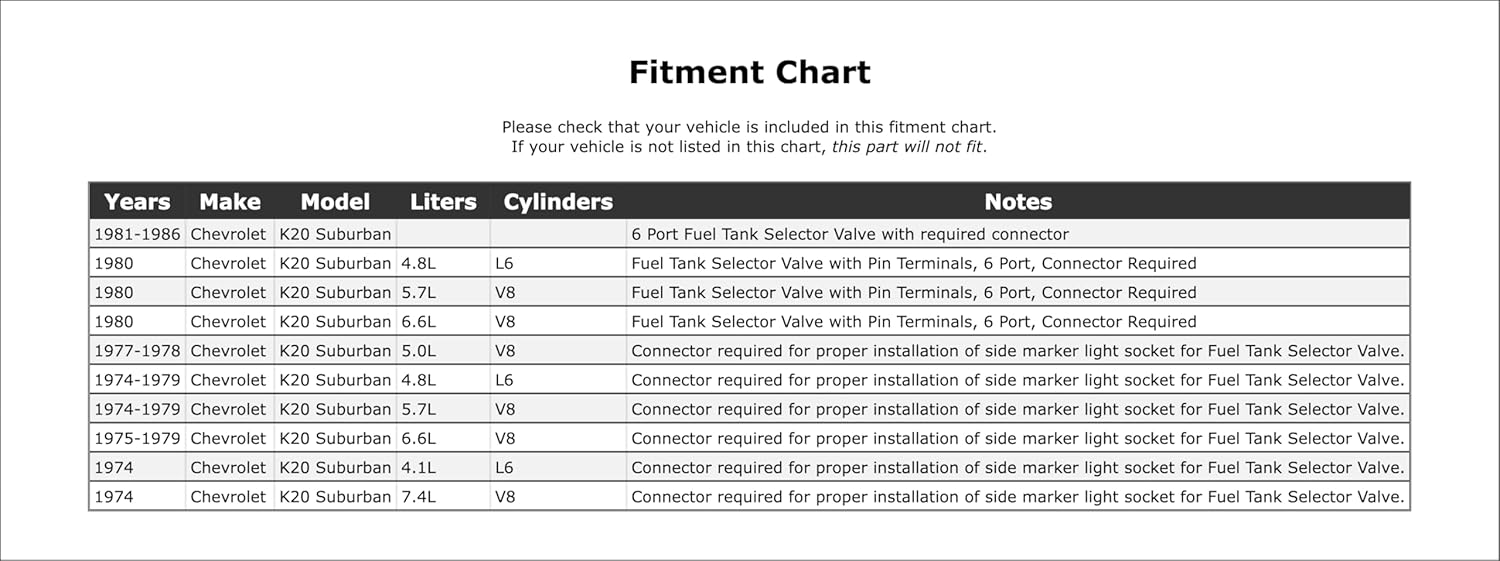This screenshot has height=561, width=1500.
Task: Click the note "6 Port Fuel Tank Selector Valve with required connector"
Action: click(850, 235)
